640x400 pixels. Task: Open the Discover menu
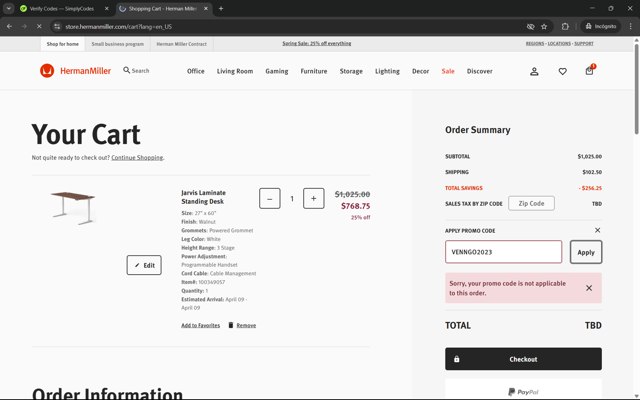pyautogui.click(x=480, y=71)
